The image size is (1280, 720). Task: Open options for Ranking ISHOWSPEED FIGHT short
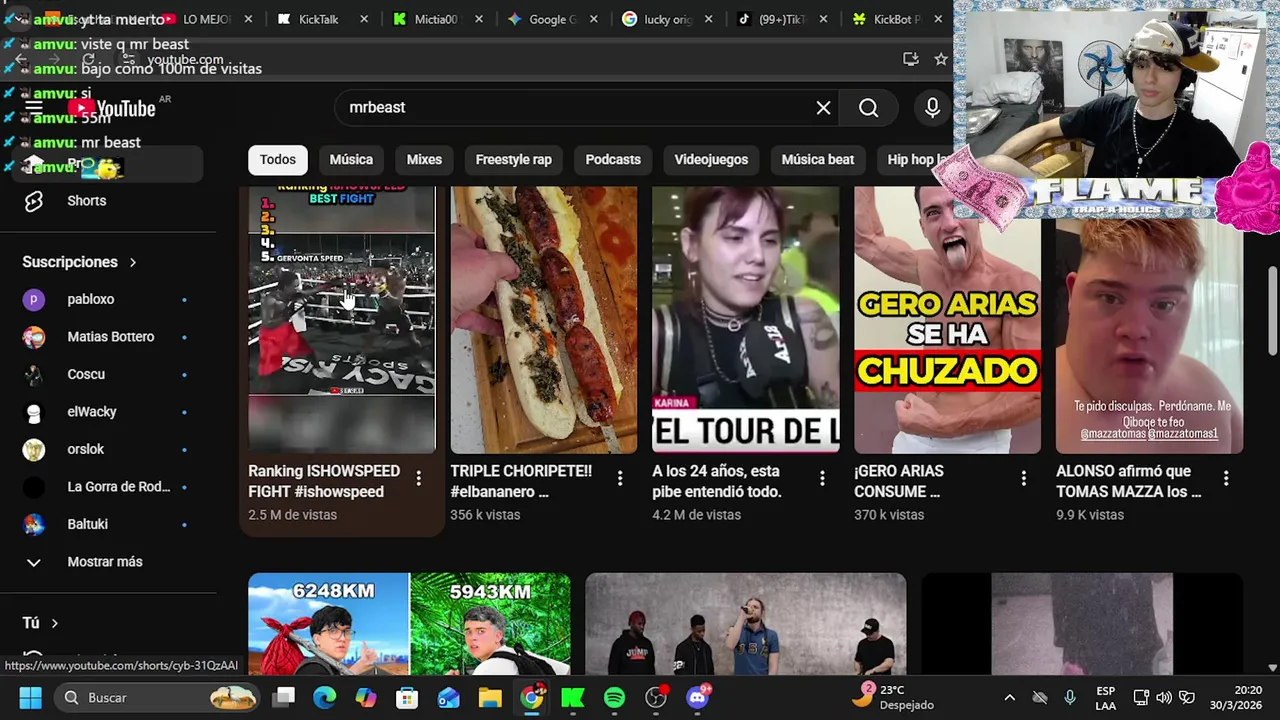pyautogui.click(x=418, y=479)
